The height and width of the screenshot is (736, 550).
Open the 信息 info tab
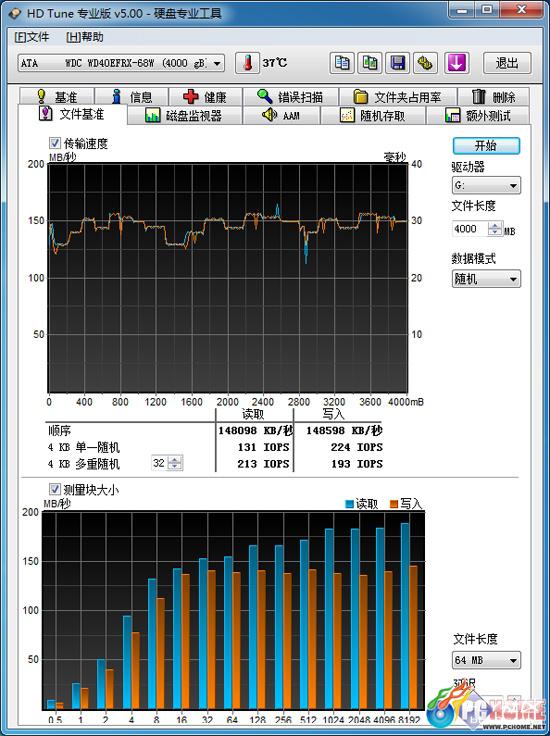coord(132,97)
